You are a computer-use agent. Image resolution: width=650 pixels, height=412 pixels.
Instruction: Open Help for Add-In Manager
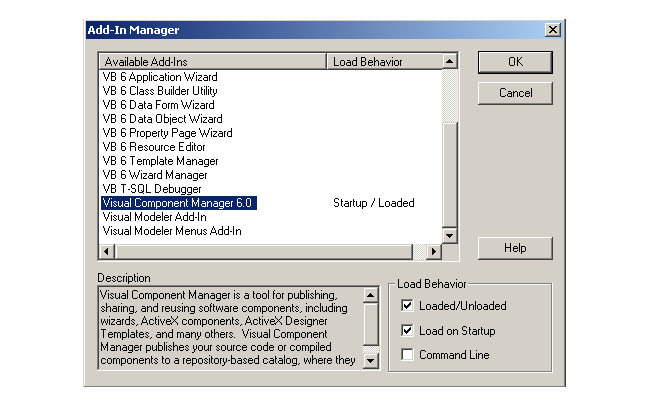coord(515,248)
